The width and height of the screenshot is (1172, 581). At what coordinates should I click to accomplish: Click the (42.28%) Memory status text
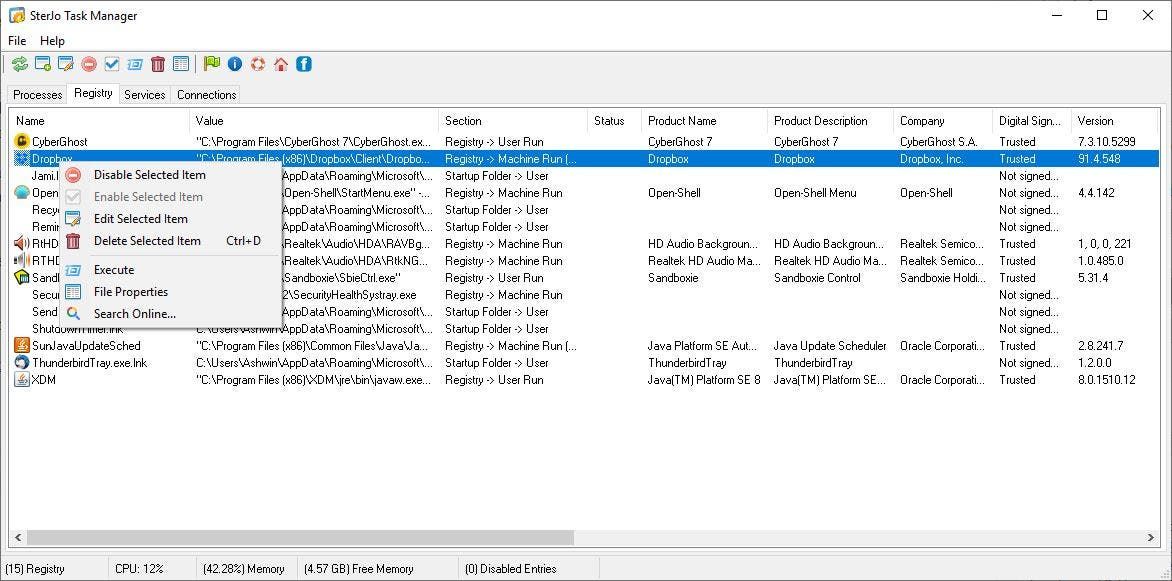244,569
